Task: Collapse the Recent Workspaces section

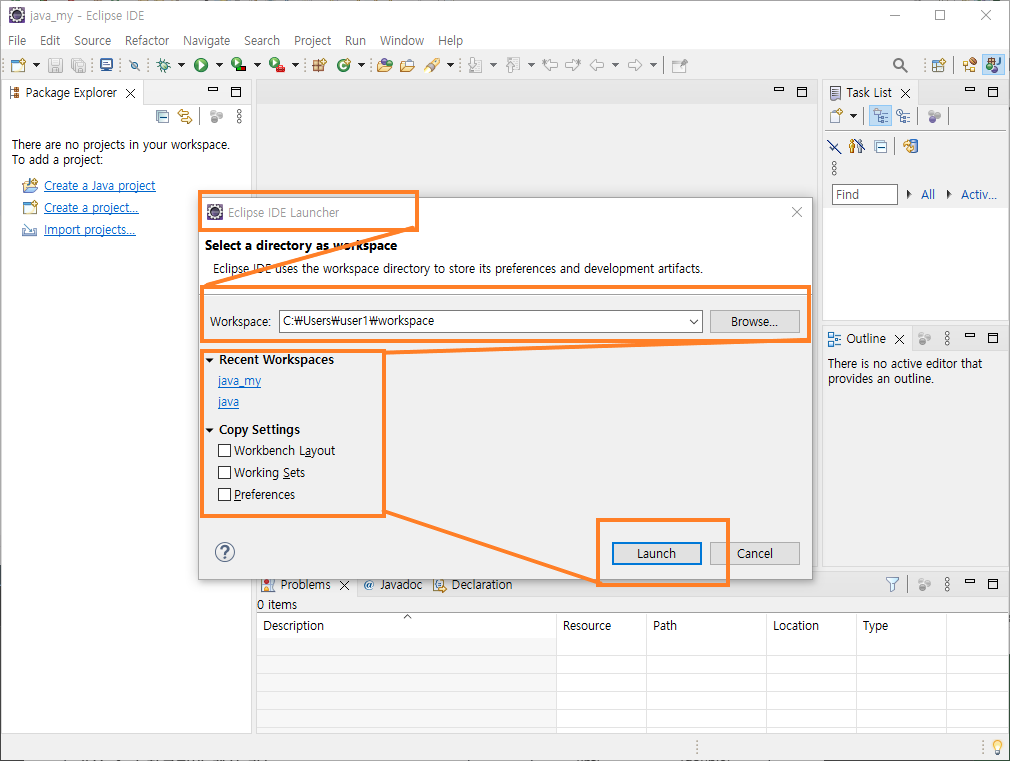Action: [209, 360]
